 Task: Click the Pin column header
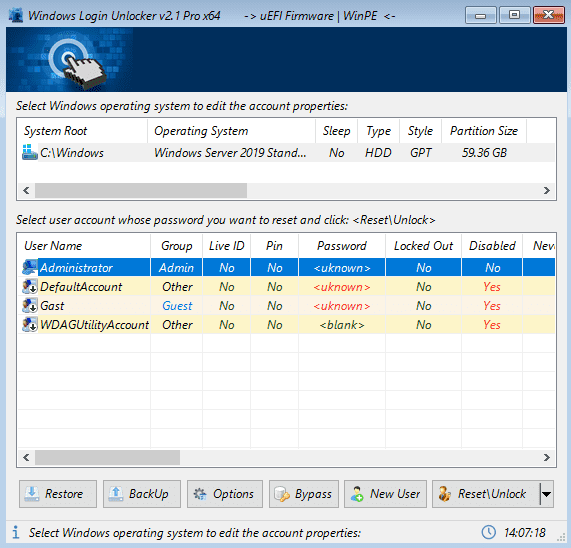pyautogui.click(x=274, y=246)
